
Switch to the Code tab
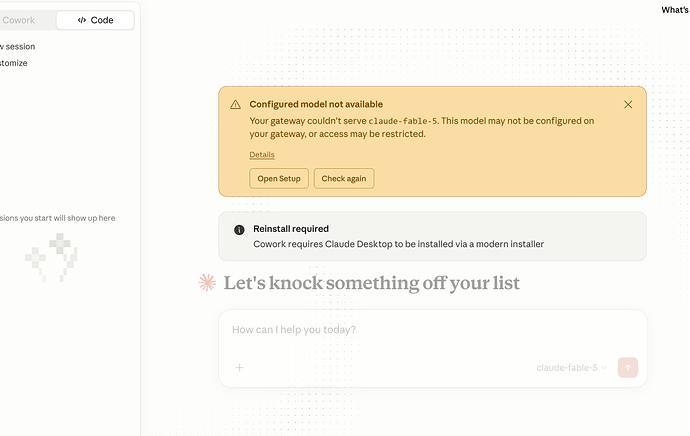pos(95,20)
